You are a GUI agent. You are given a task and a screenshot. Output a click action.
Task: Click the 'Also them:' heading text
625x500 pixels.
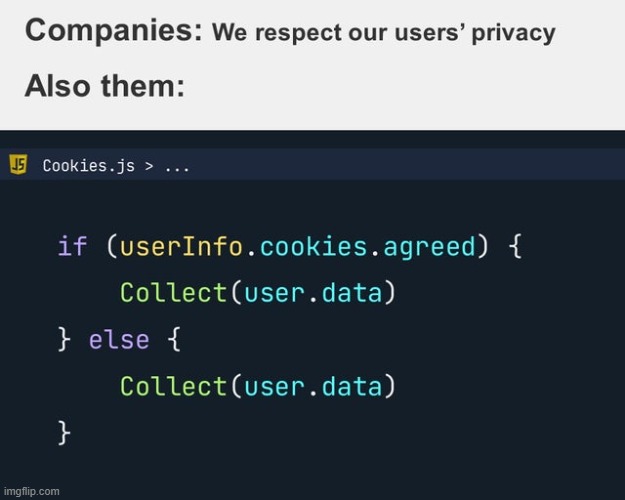click(105, 86)
